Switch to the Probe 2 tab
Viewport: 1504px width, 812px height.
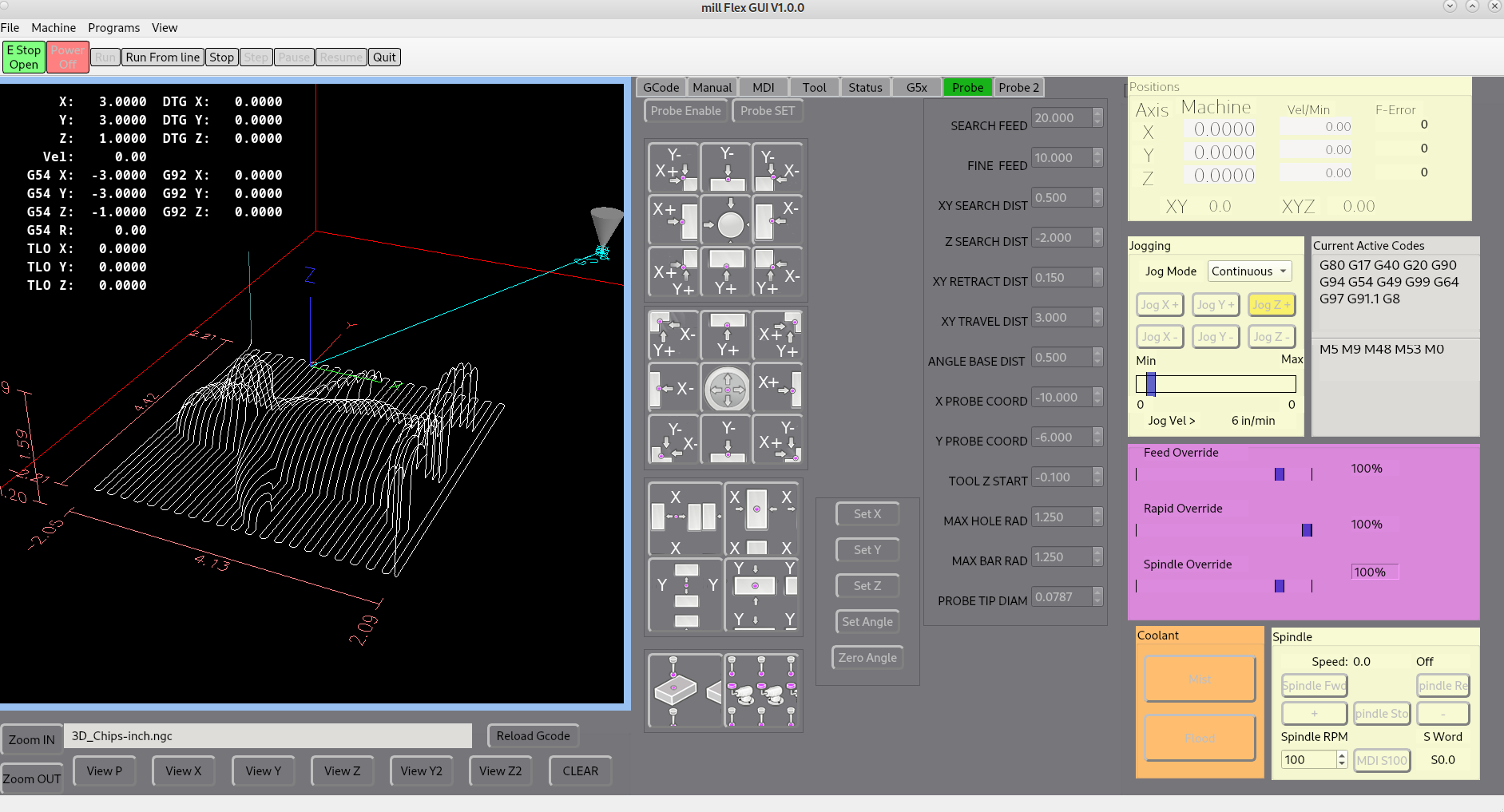(1018, 87)
